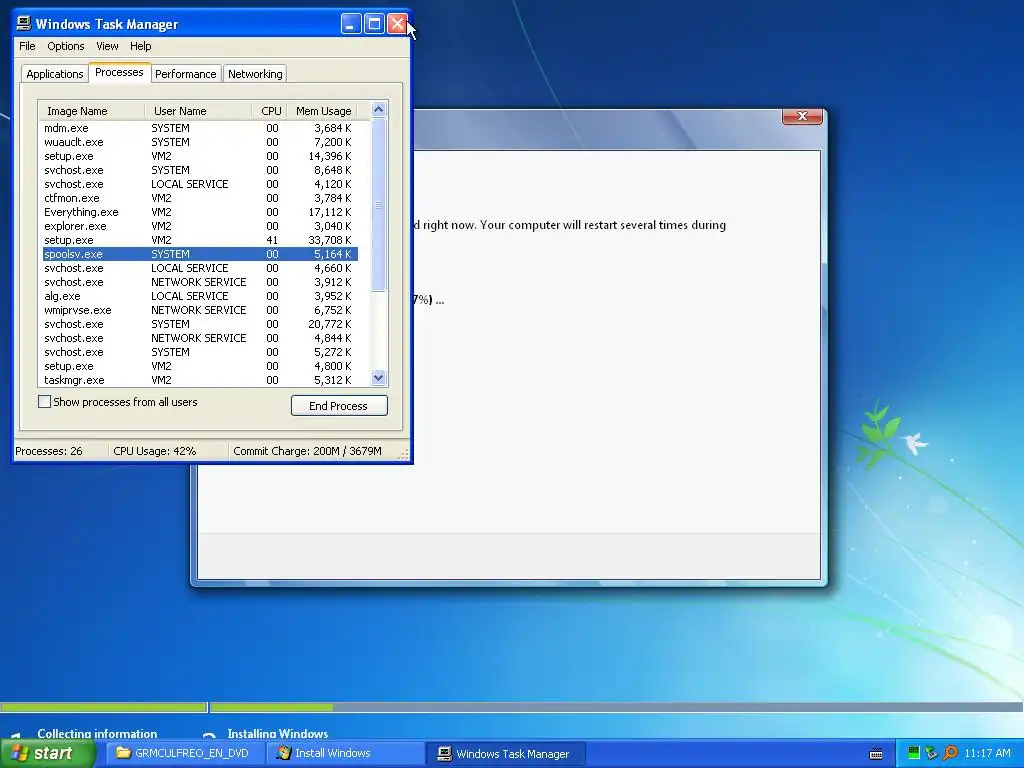Sort by Mem Usage column header
Image resolution: width=1024 pixels, height=768 pixels.
coord(323,110)
